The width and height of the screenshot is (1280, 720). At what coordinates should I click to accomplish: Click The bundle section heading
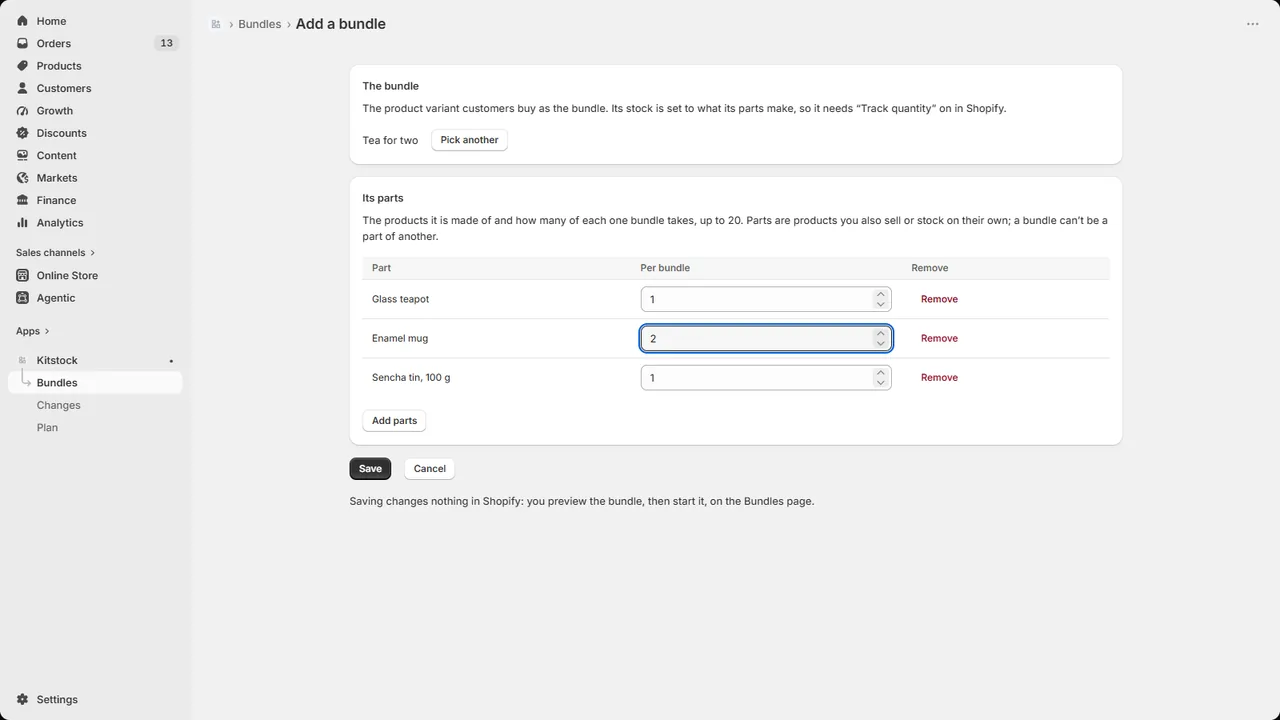pyautogui.click(x=390, y=86)
